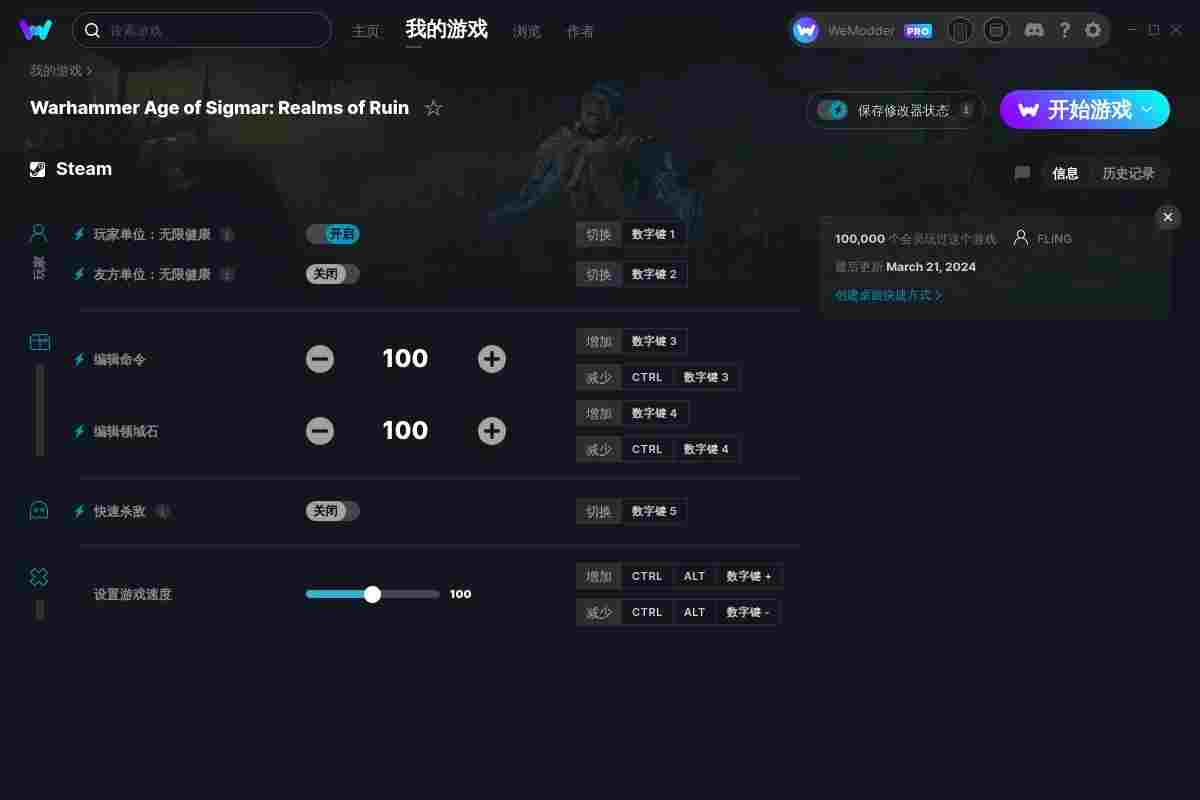Expand the 开始游戏 dropdown arrow
This screenshot has width=1200, height=800.
click(1148, 109)
